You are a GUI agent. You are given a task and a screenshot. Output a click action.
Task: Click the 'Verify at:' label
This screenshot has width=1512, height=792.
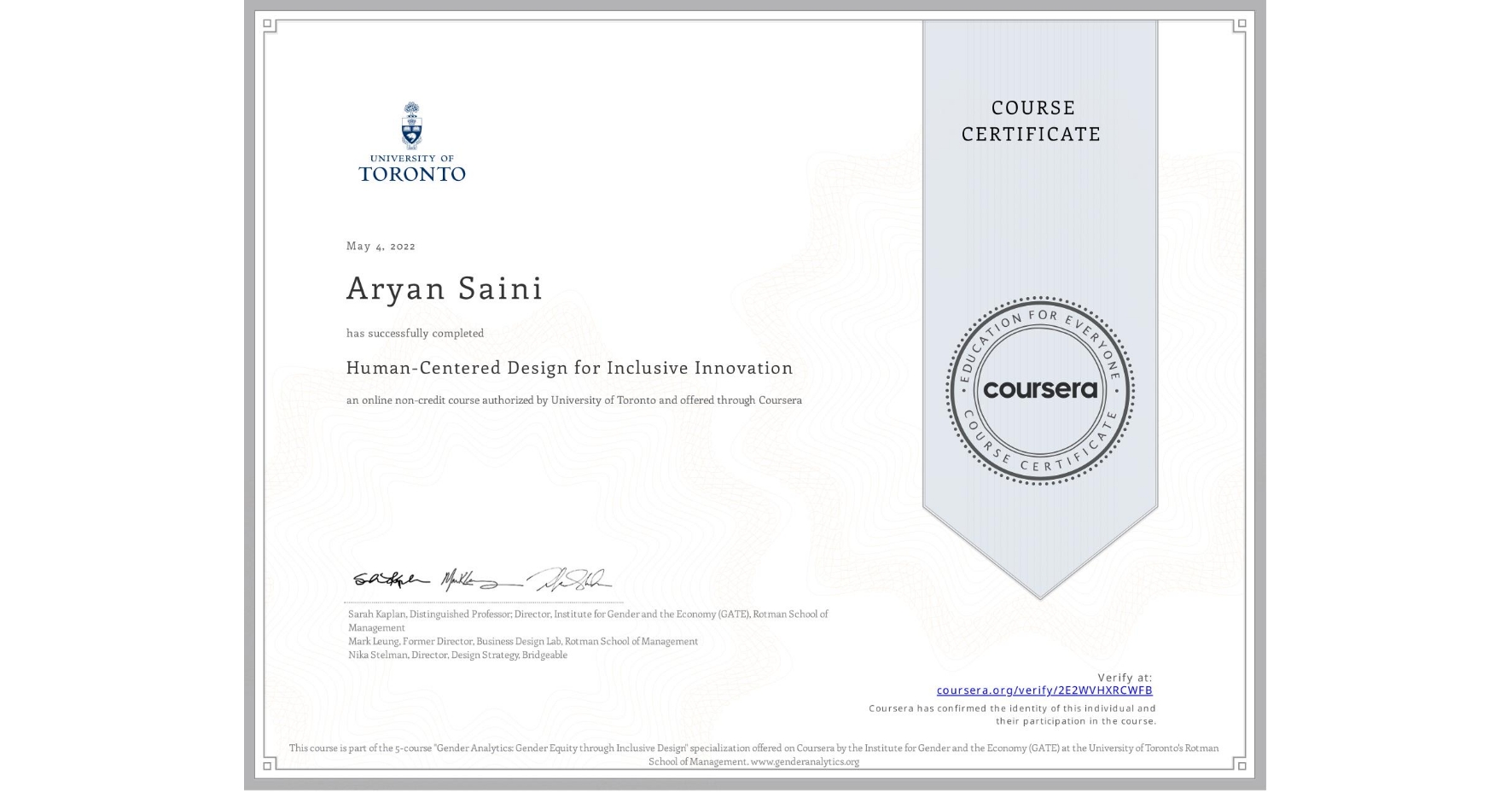point(1125,677)
